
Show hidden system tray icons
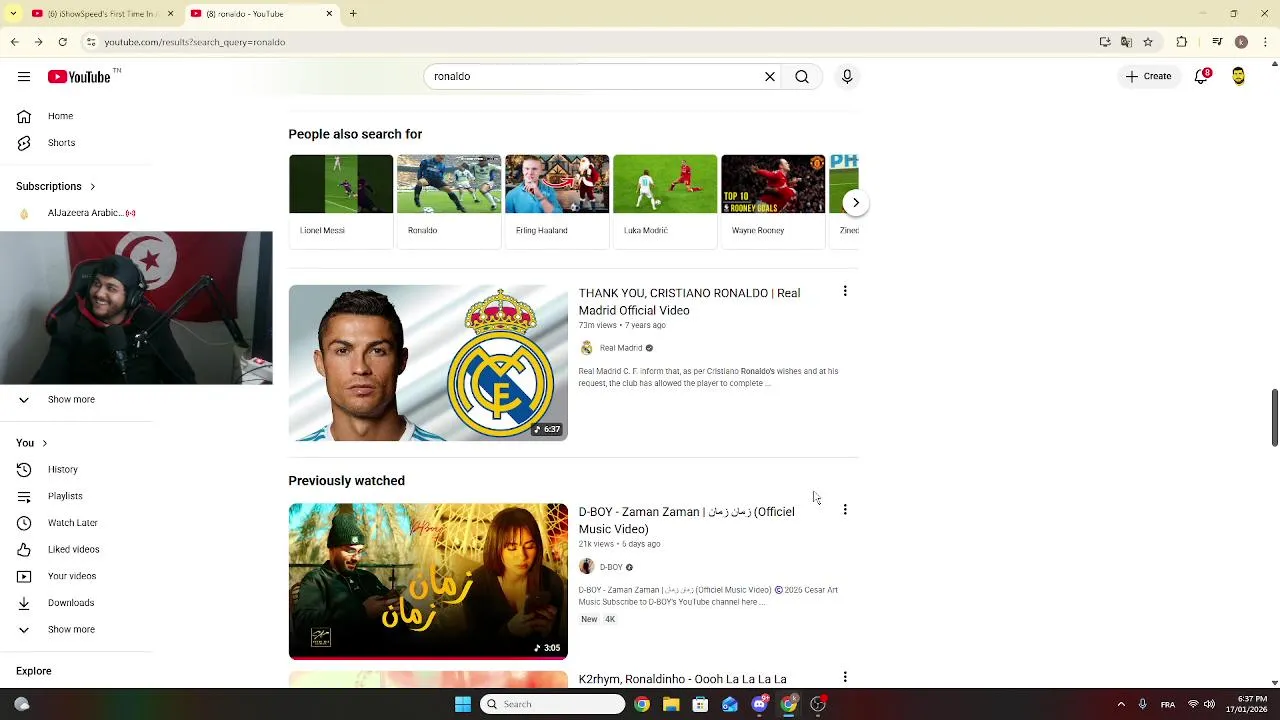pos(1121,704)
